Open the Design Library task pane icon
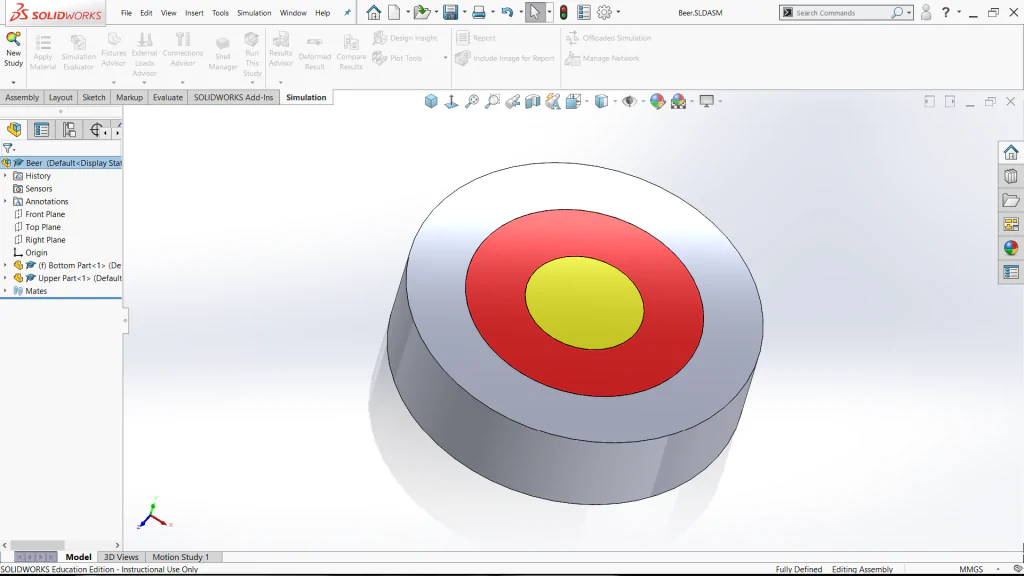 tap(1011, 176)
